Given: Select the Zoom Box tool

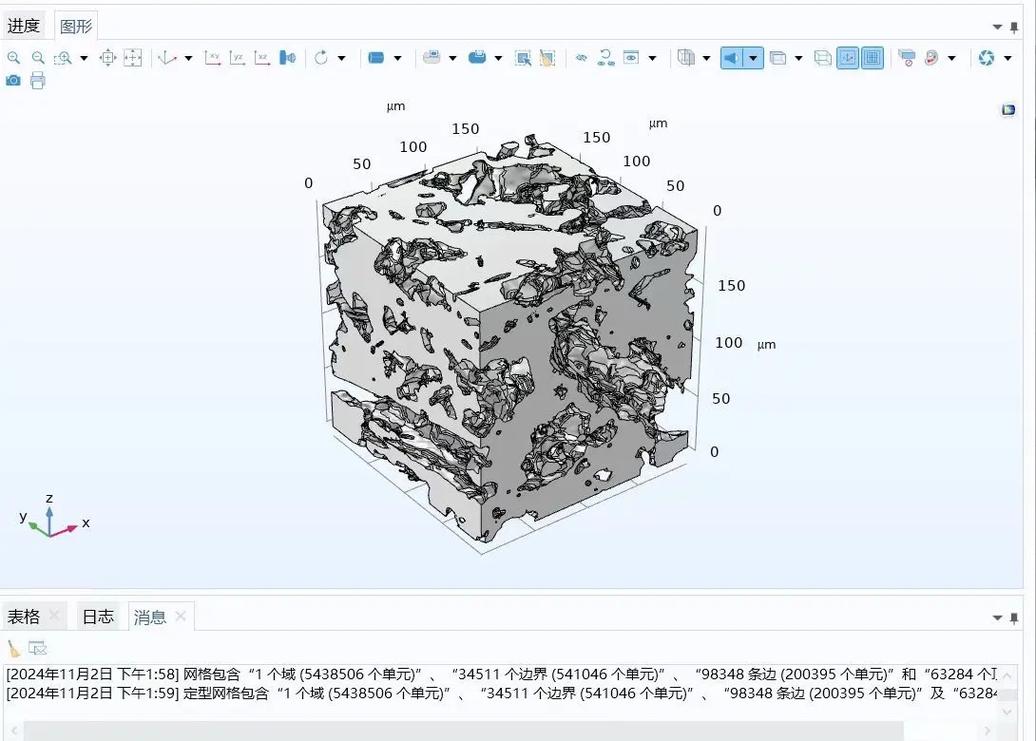Looking at the screenshot, I should [x=63, y=58].
